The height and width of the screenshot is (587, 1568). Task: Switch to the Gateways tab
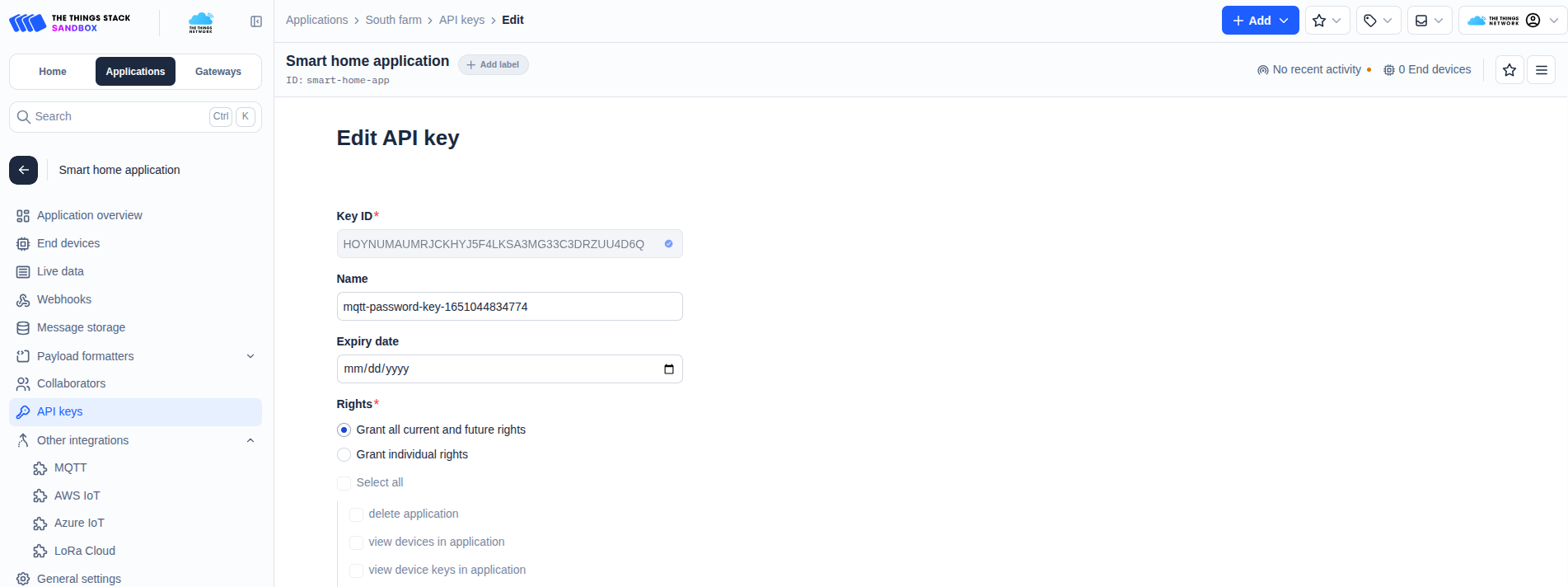click(x=218, y=72)
